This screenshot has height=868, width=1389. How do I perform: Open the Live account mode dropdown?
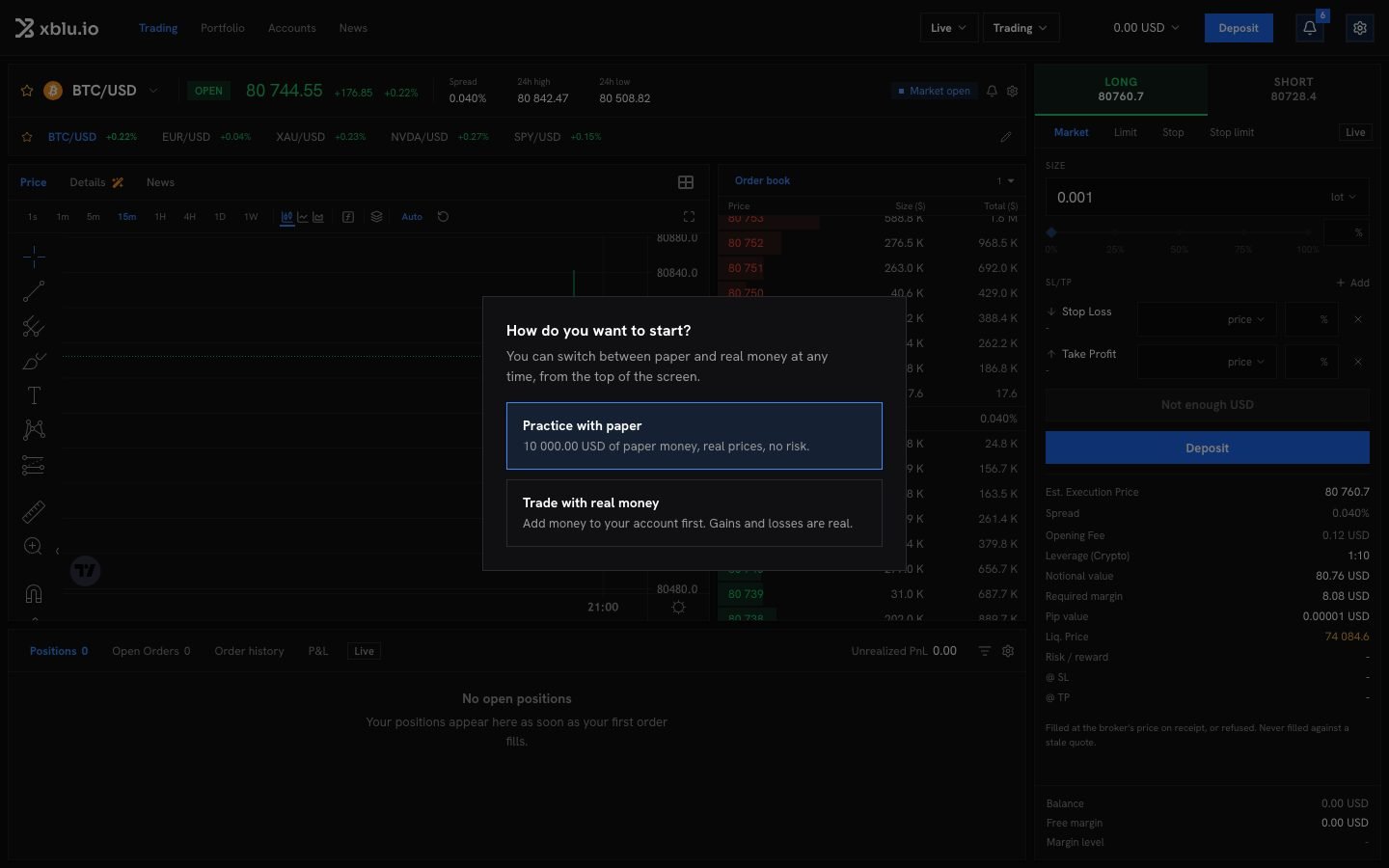(x=948, y=28)
